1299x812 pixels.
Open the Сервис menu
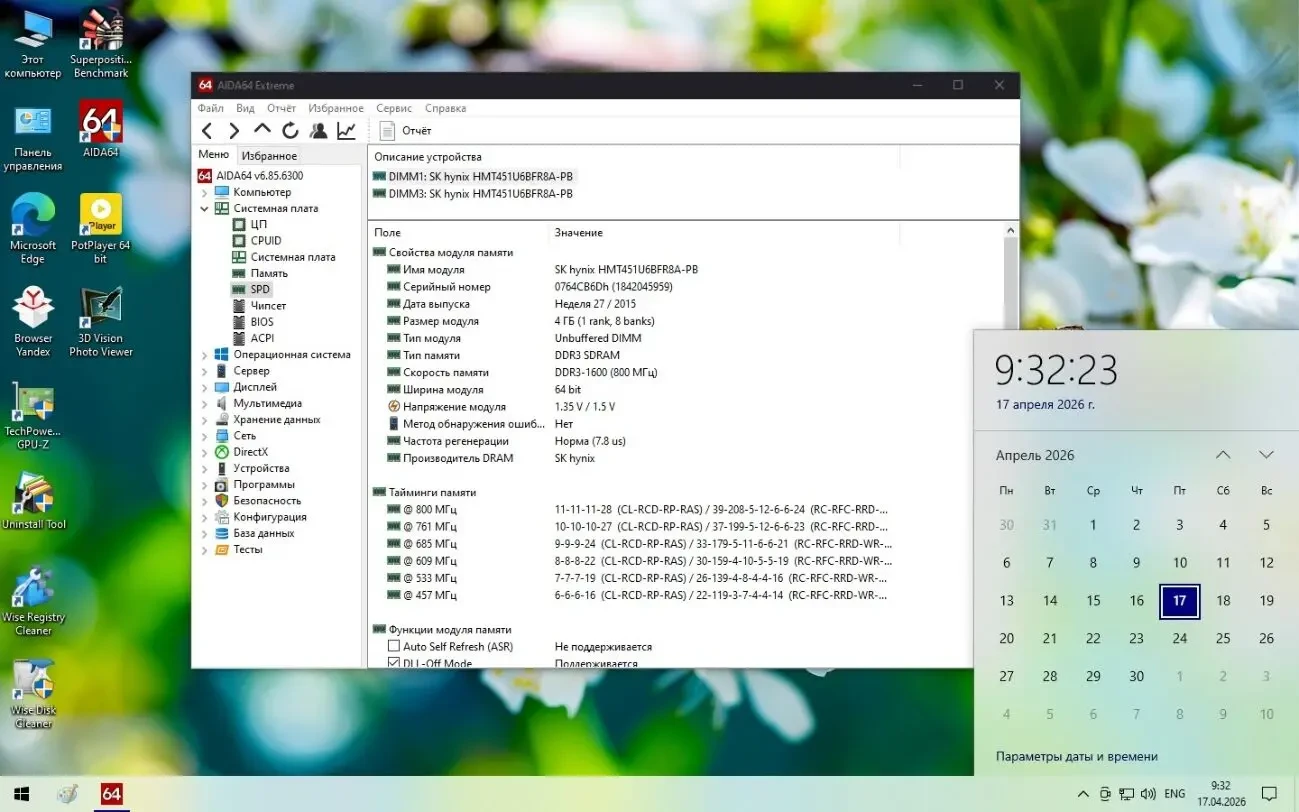point(394,108)
